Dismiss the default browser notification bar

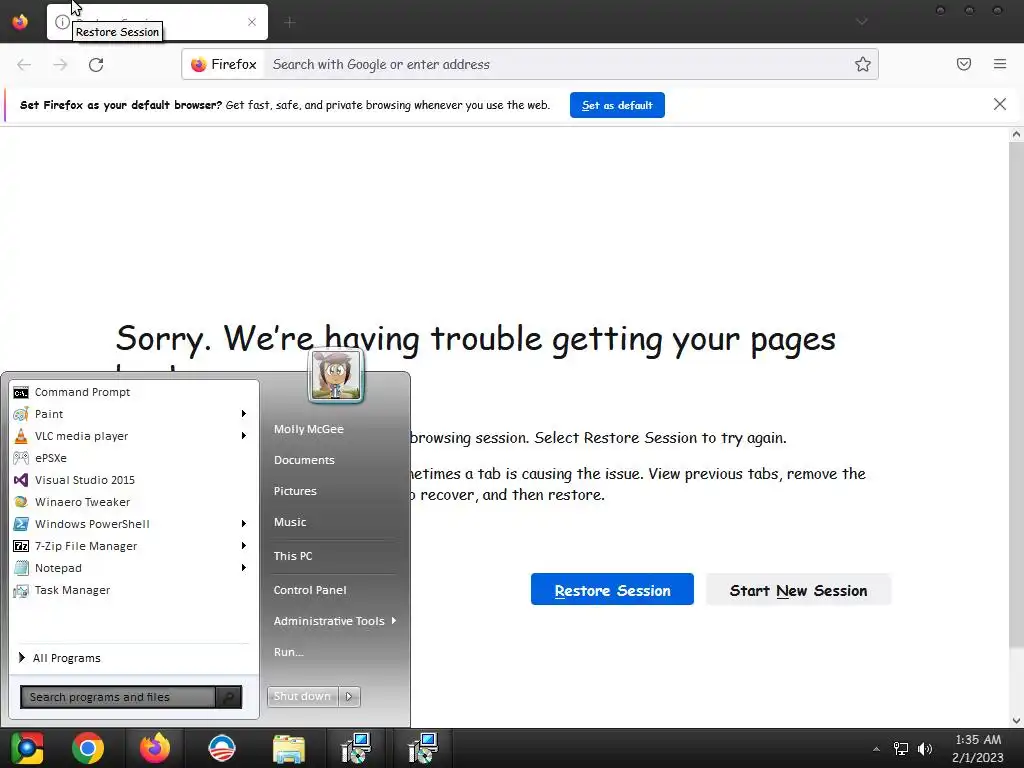click(x=1000, y=104)
